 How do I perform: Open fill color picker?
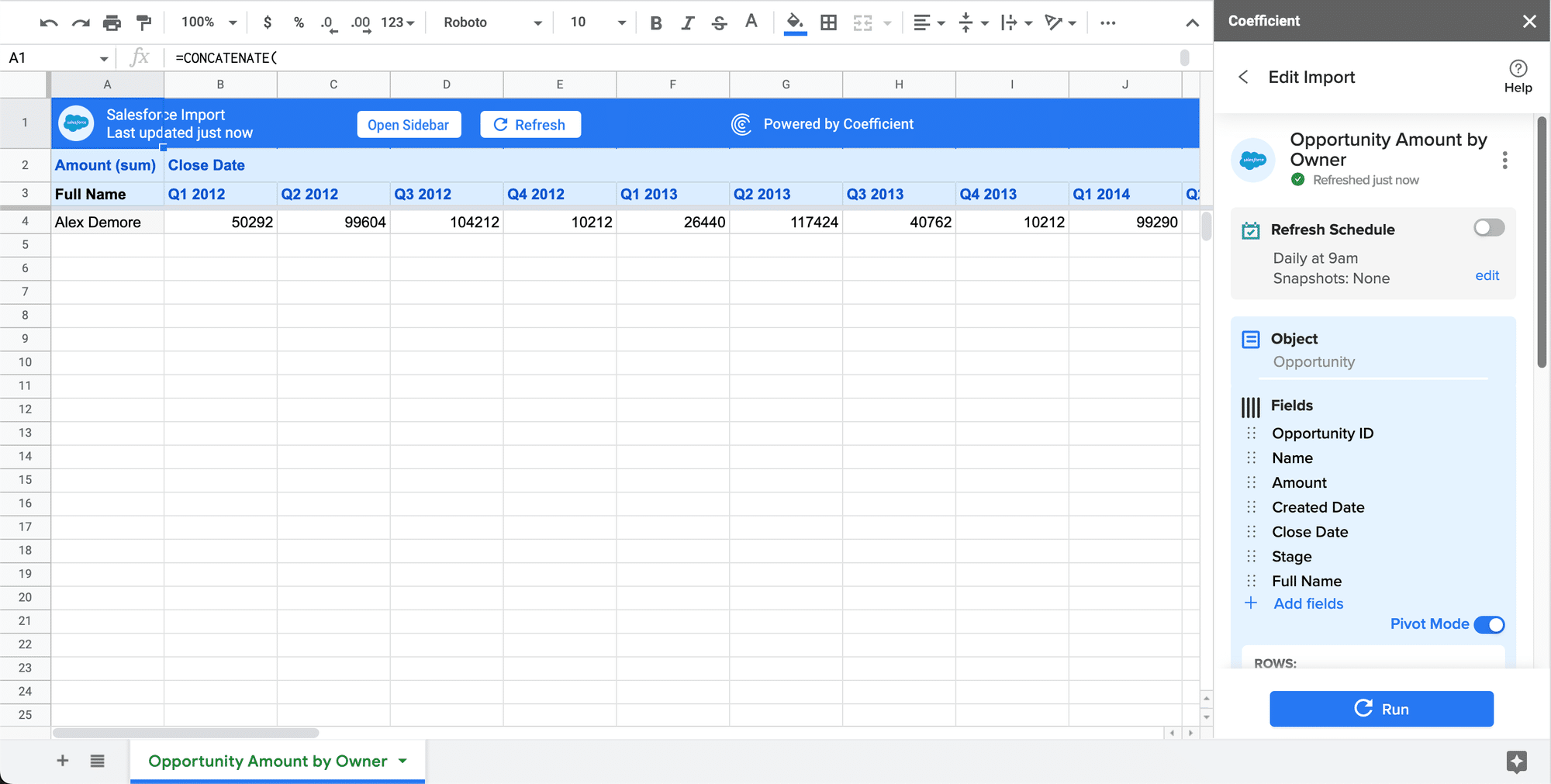click(x=795, y=22)
